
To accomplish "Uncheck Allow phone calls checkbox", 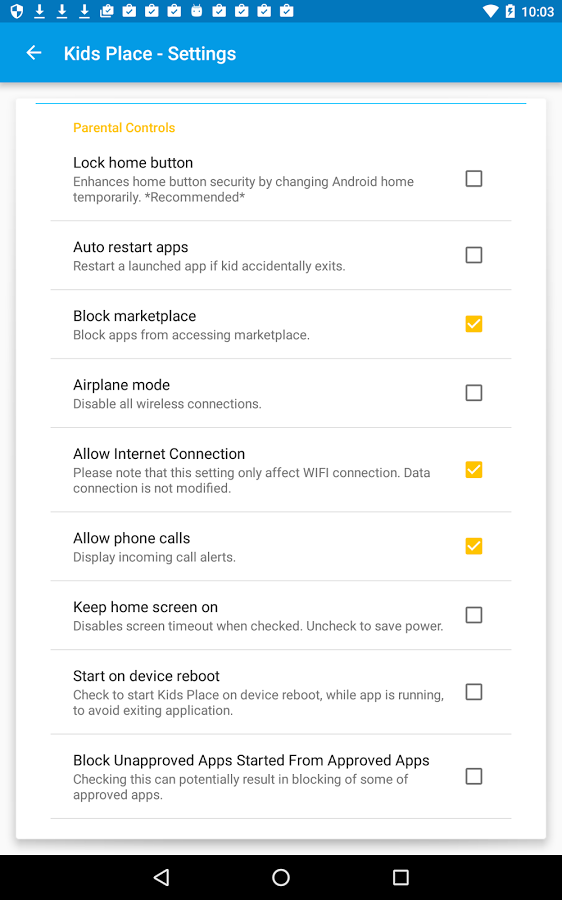I will pos(474,546).
